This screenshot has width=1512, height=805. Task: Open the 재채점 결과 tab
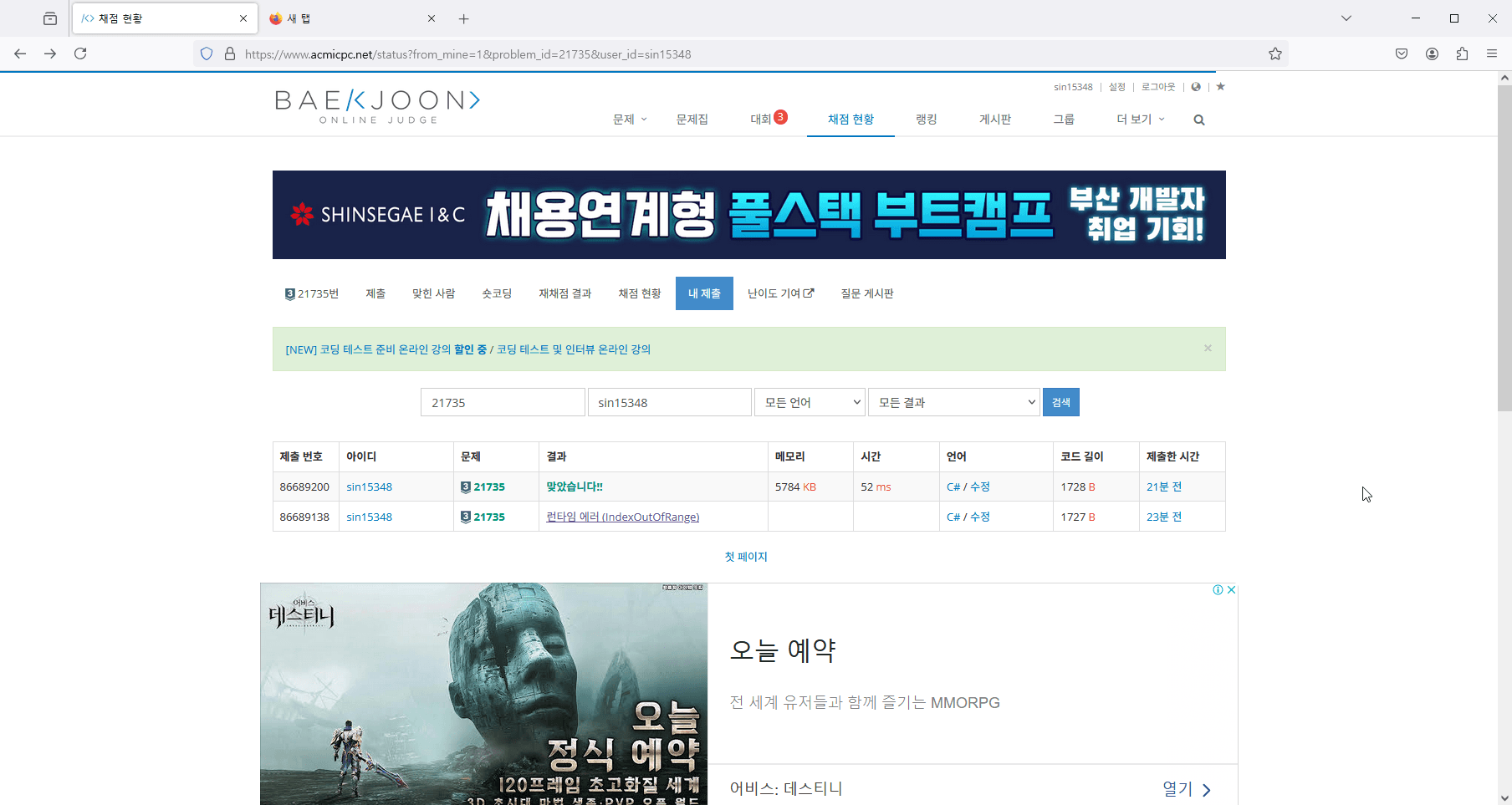[565, 293]
